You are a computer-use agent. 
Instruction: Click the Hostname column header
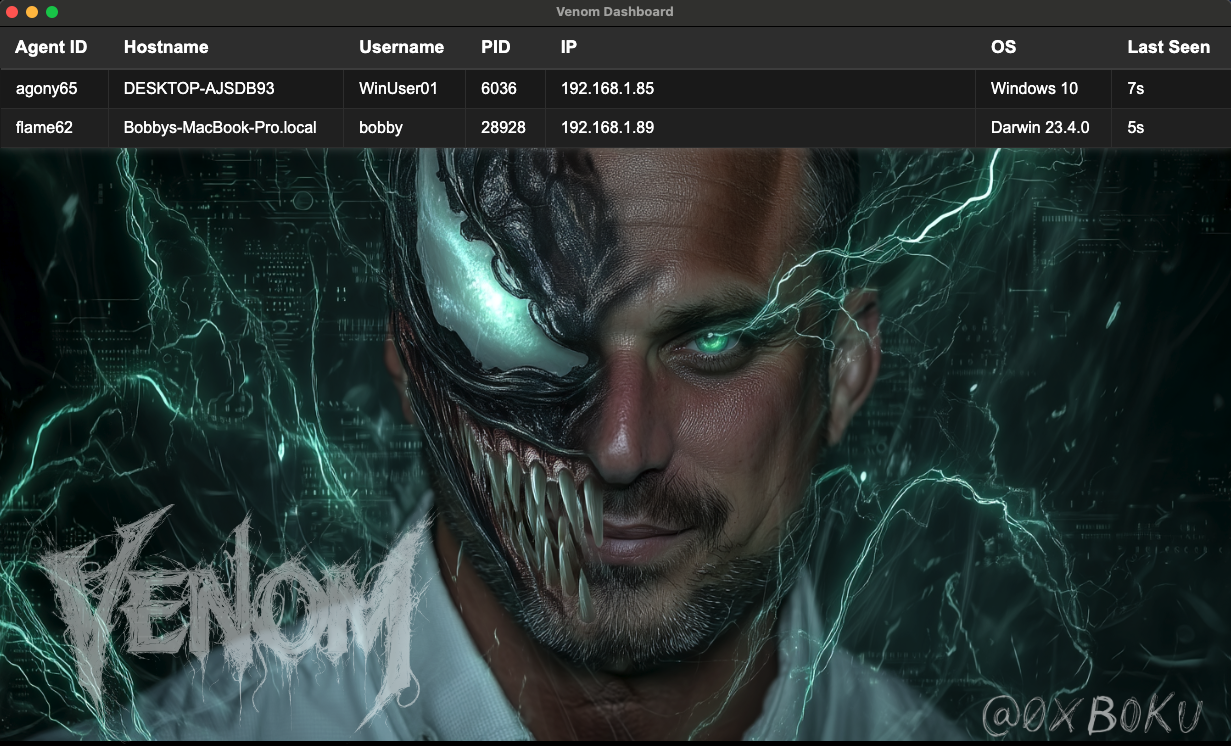(165, 47)
